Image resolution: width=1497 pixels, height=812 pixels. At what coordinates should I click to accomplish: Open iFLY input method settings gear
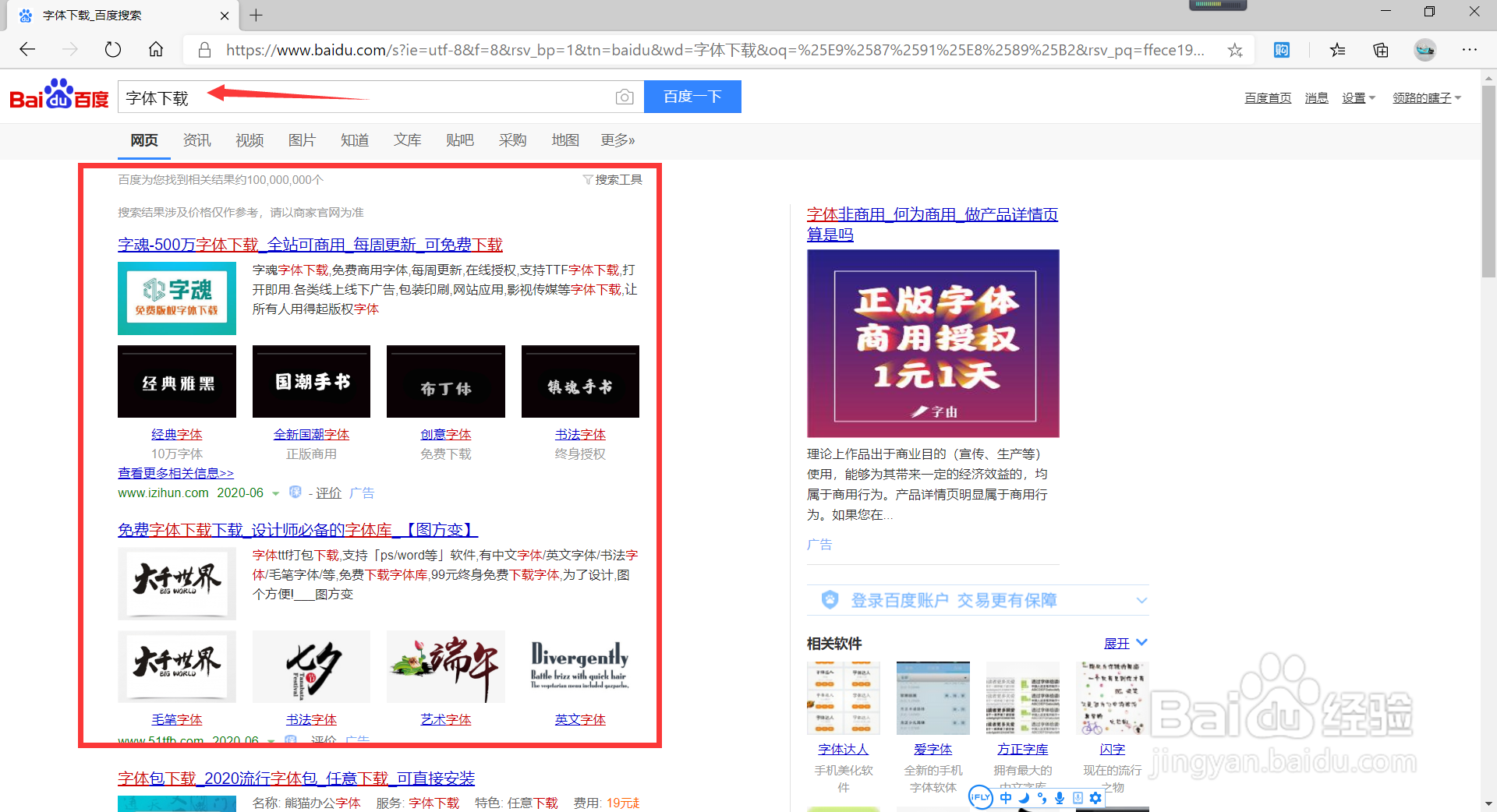(x=1095, y=797)
